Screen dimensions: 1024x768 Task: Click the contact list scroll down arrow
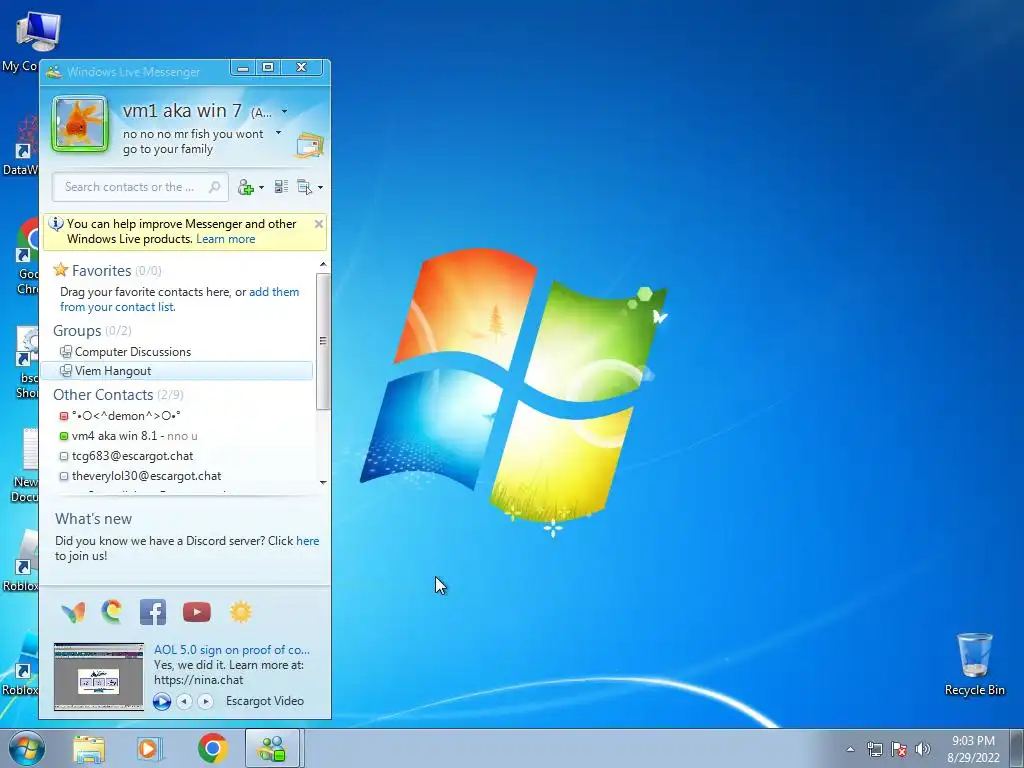(x=323, y=483)
